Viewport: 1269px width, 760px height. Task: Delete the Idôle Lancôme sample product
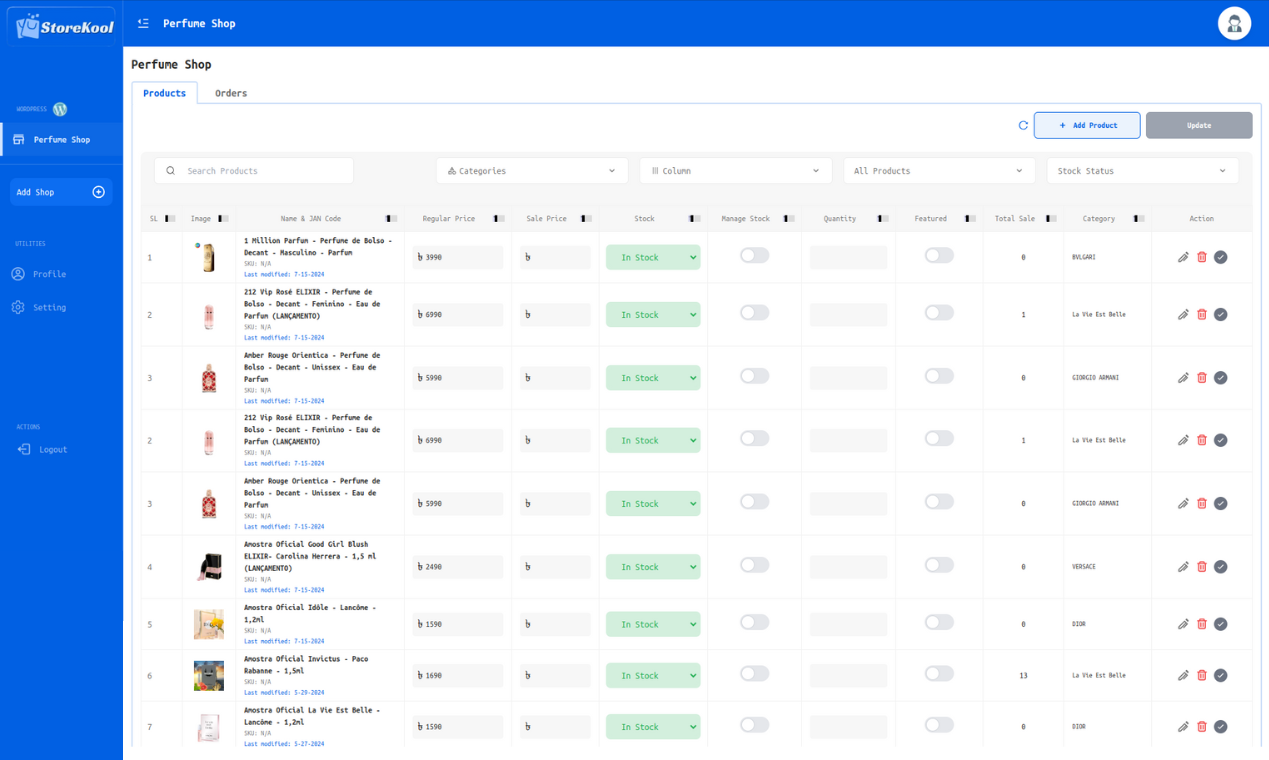pyautogui.click(x=1202, y=624)
